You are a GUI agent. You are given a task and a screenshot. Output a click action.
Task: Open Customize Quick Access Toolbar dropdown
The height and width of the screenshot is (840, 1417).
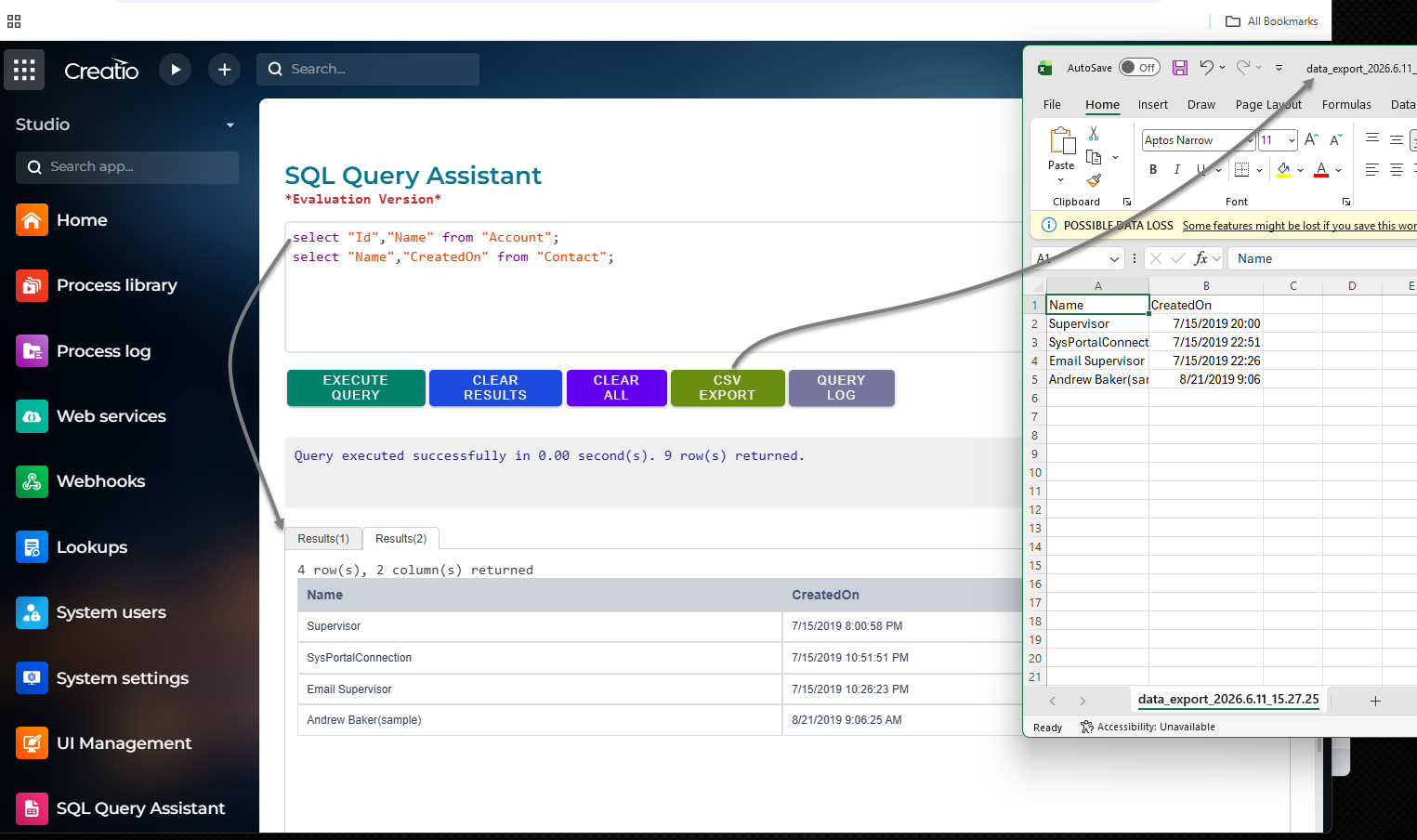[x=1279, y=68]
